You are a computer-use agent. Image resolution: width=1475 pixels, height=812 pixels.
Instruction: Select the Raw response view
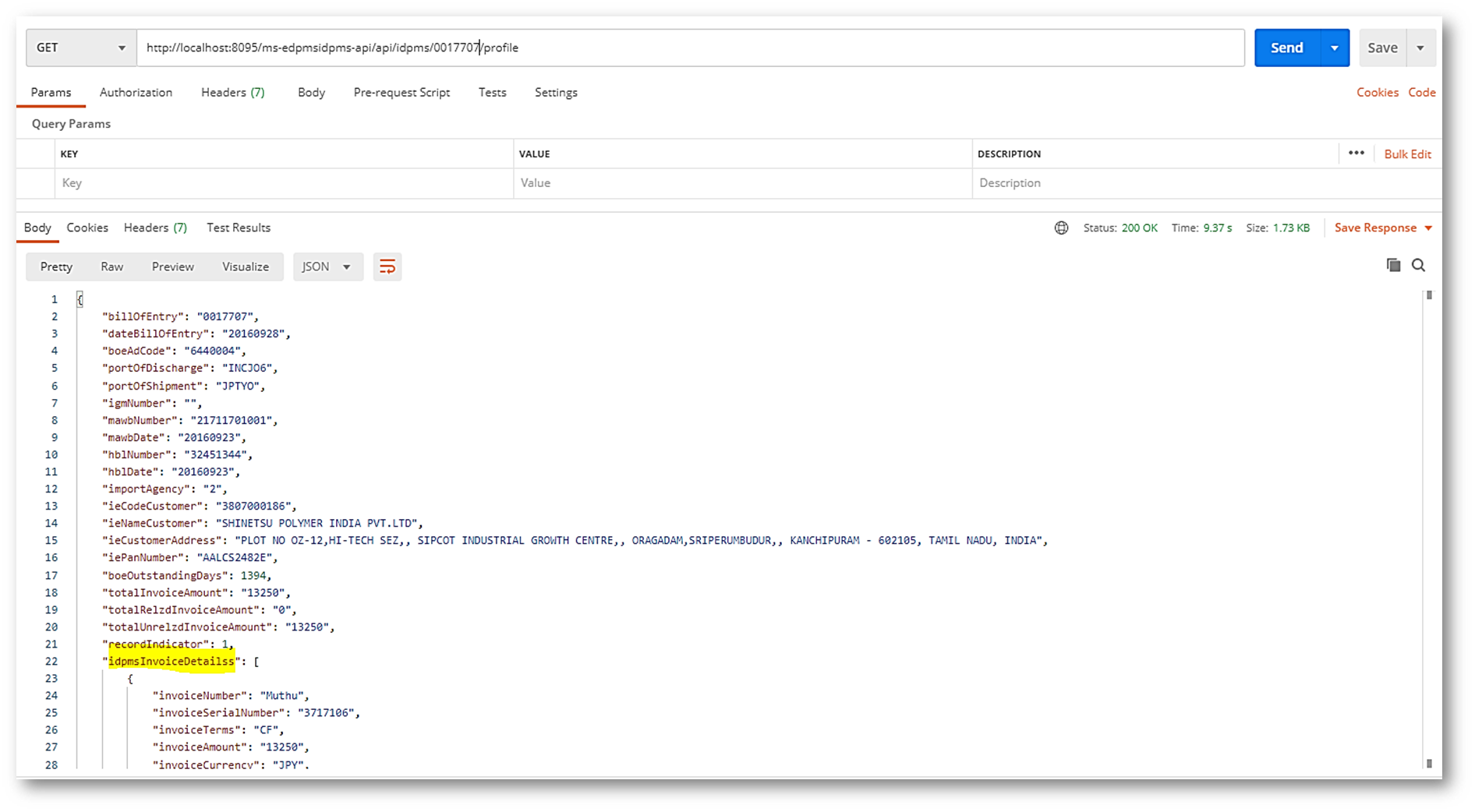tap(111, 267)
